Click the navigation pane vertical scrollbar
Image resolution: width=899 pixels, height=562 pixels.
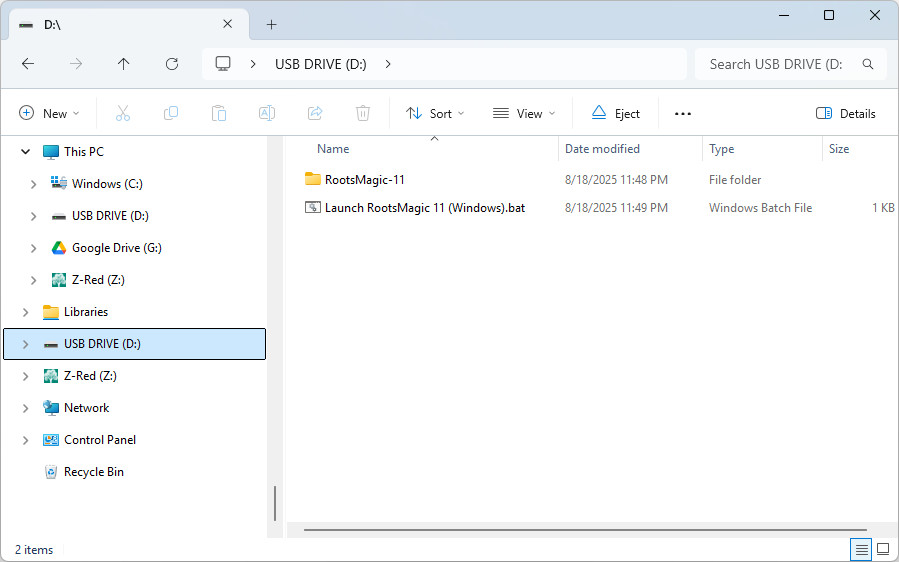pyautogui.click(x=275, y=503)
